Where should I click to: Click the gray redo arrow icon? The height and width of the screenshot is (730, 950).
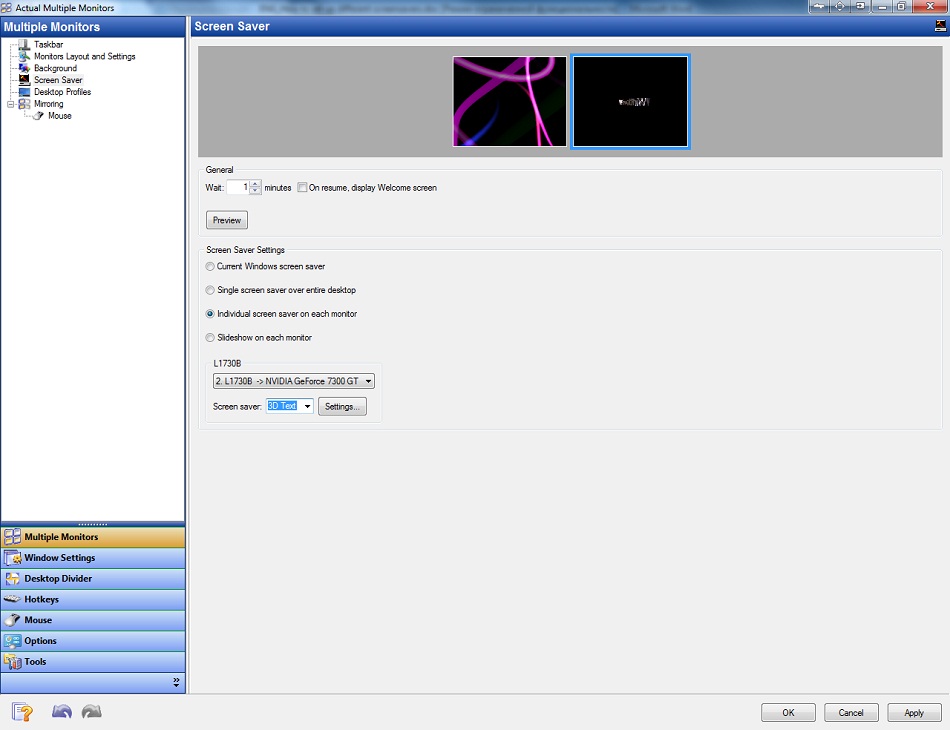pyautogui.click(x=91, y=711)
